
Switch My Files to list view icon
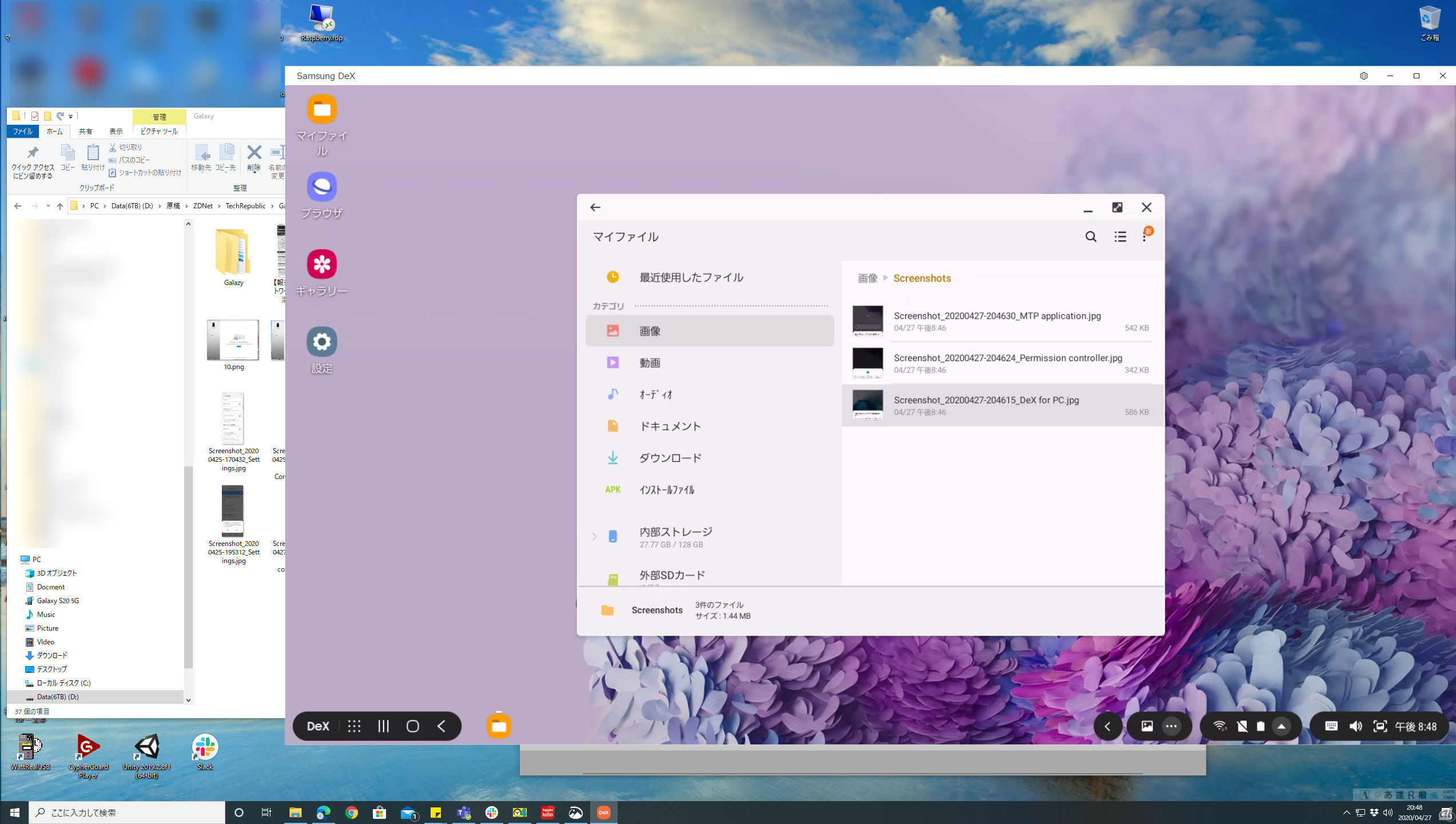(1120, 237)
